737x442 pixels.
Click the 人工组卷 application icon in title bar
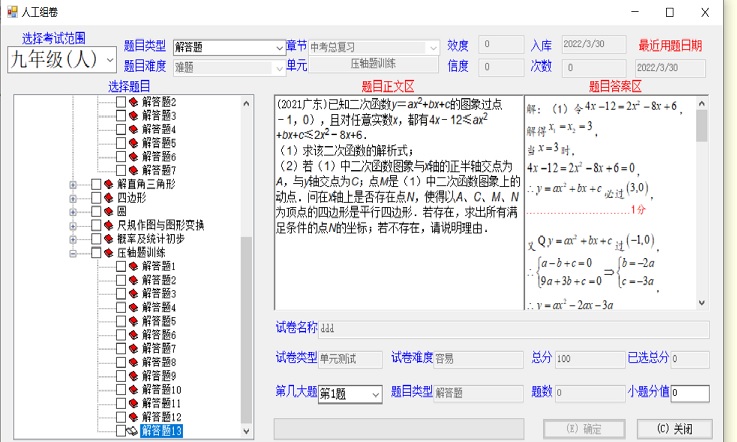click(x=12, y=12)
